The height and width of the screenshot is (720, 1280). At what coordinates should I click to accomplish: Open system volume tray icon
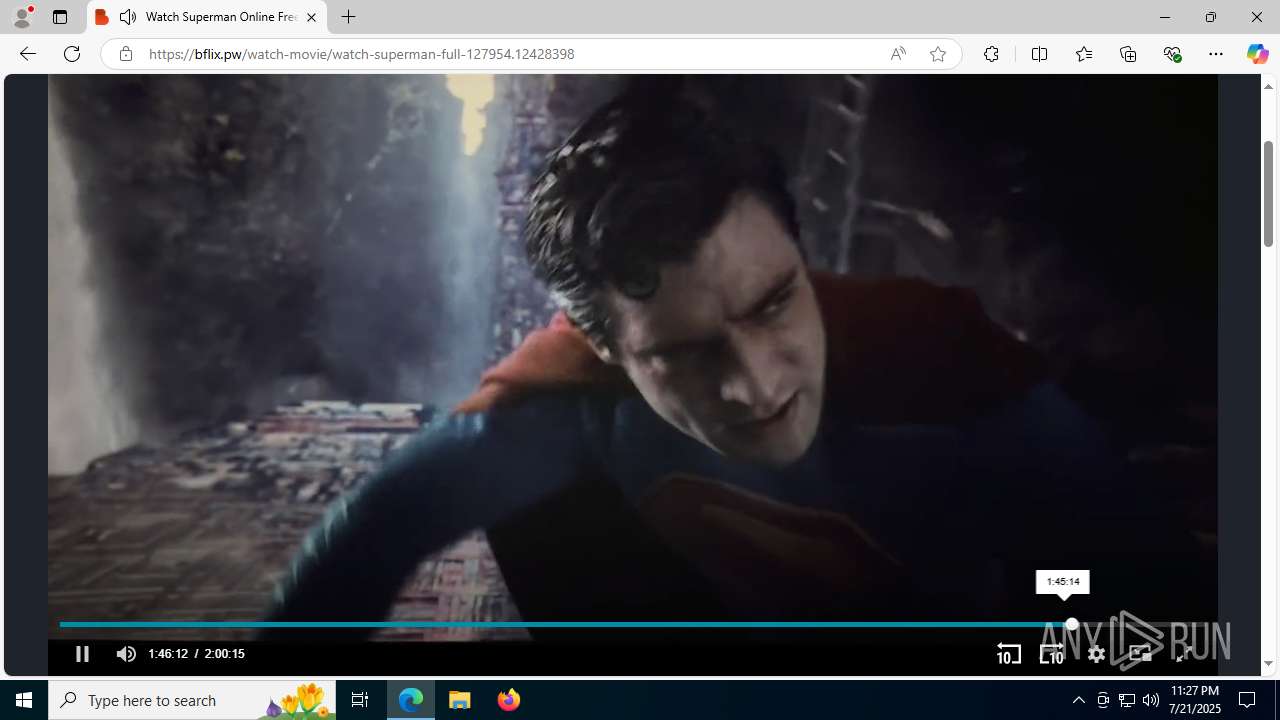1151,700
